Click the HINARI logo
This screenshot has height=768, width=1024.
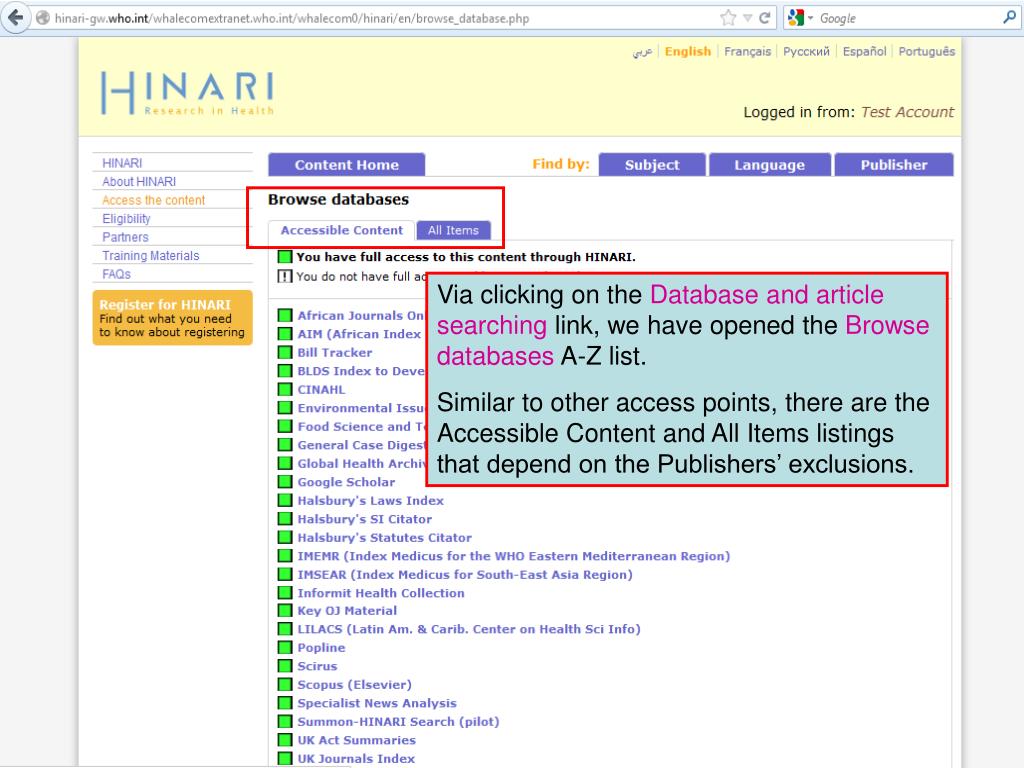(x=187, y=93)
